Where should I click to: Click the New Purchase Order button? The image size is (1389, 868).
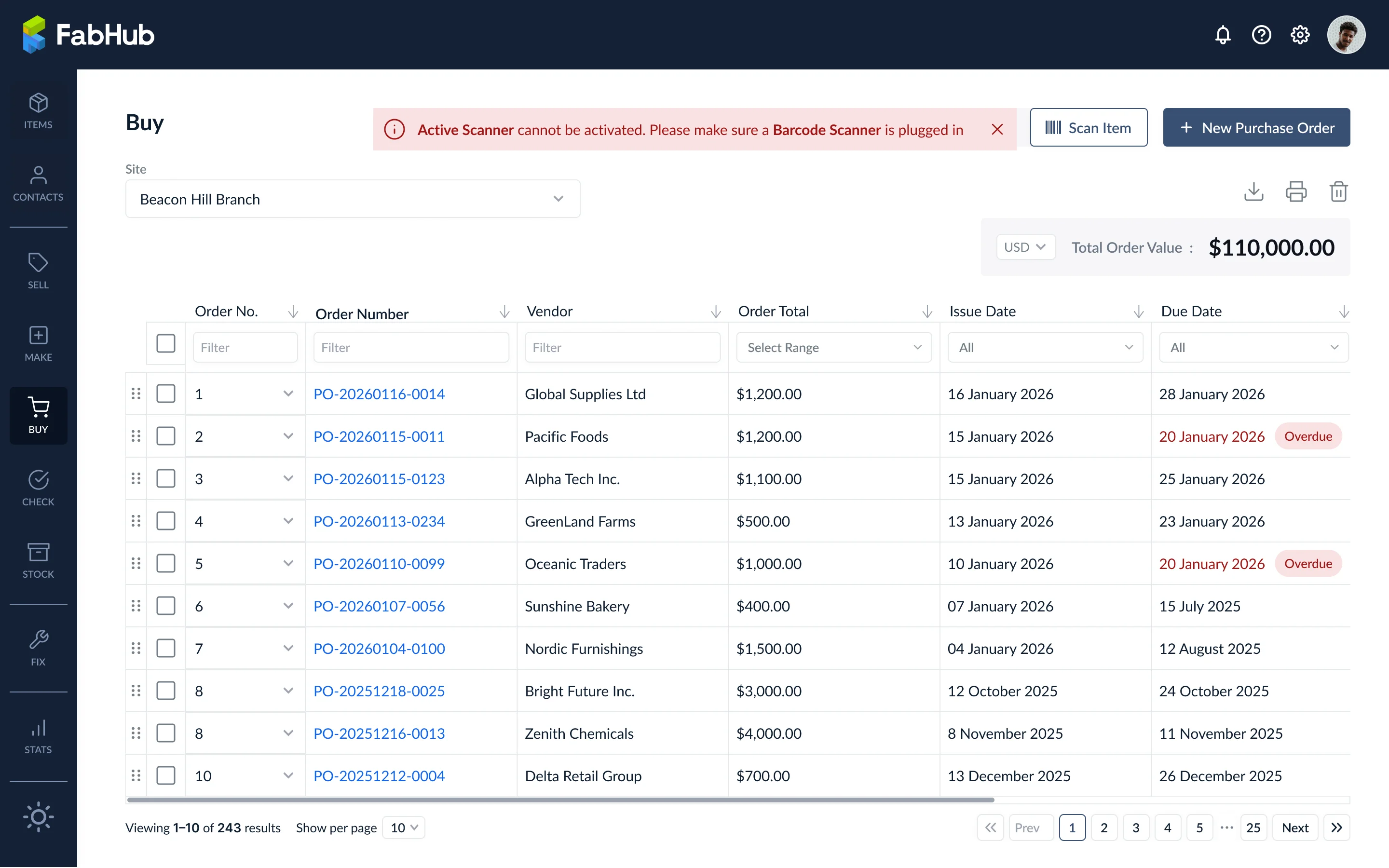coord(1256,127)
